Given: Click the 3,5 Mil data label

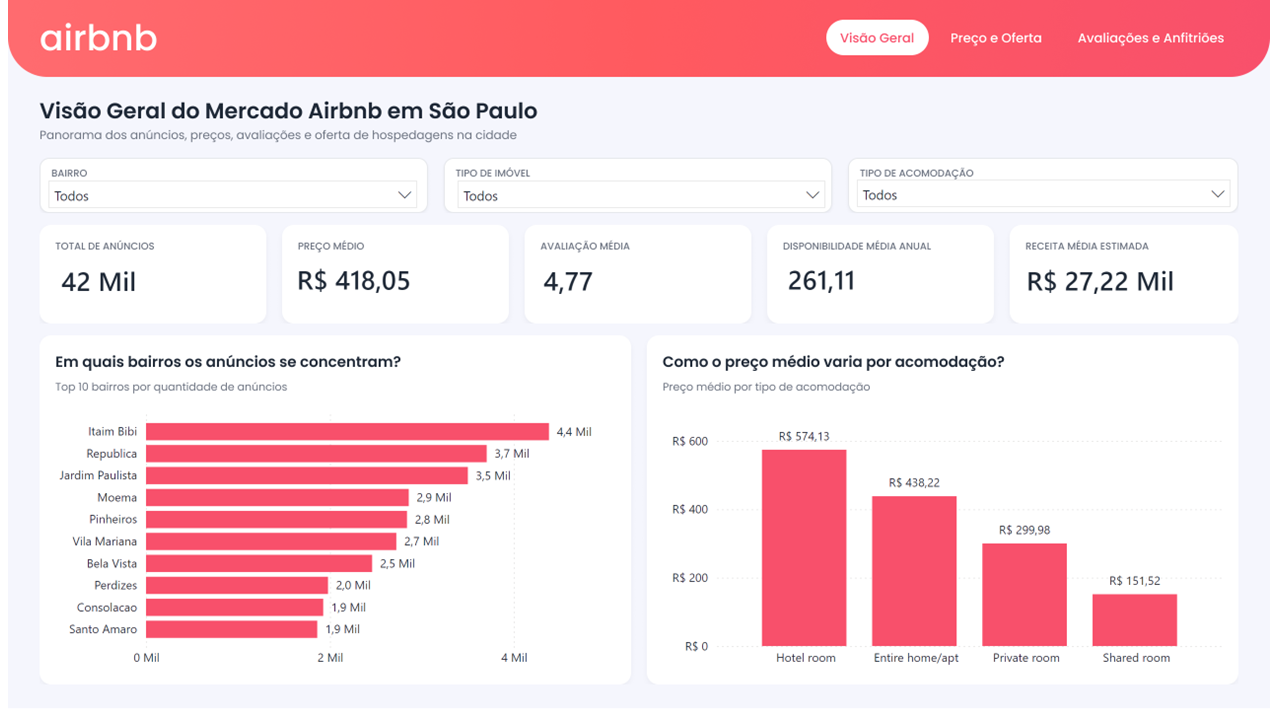Looking at the screenshot, I should point(492,476).
